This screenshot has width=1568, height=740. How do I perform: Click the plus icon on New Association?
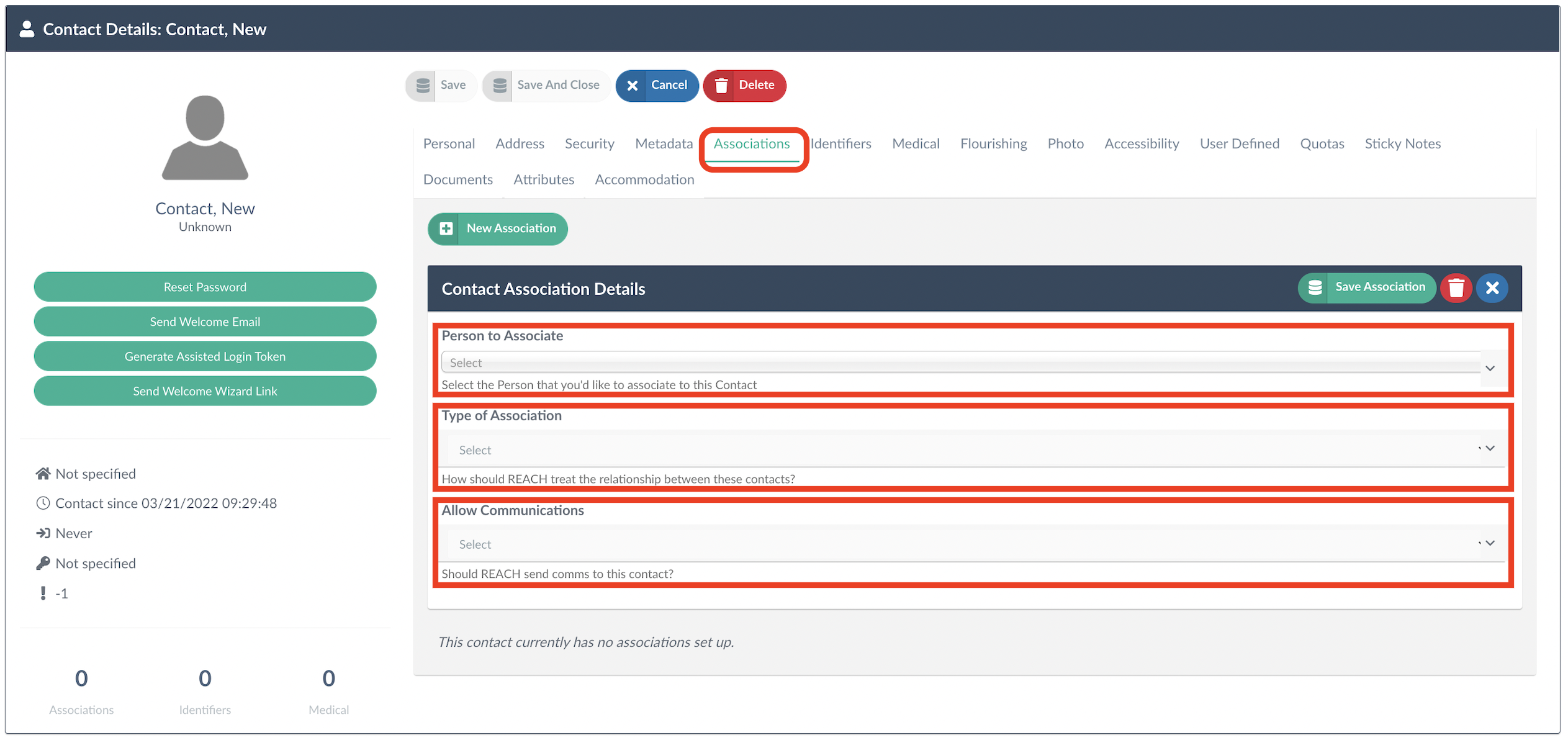coord(446,228)
